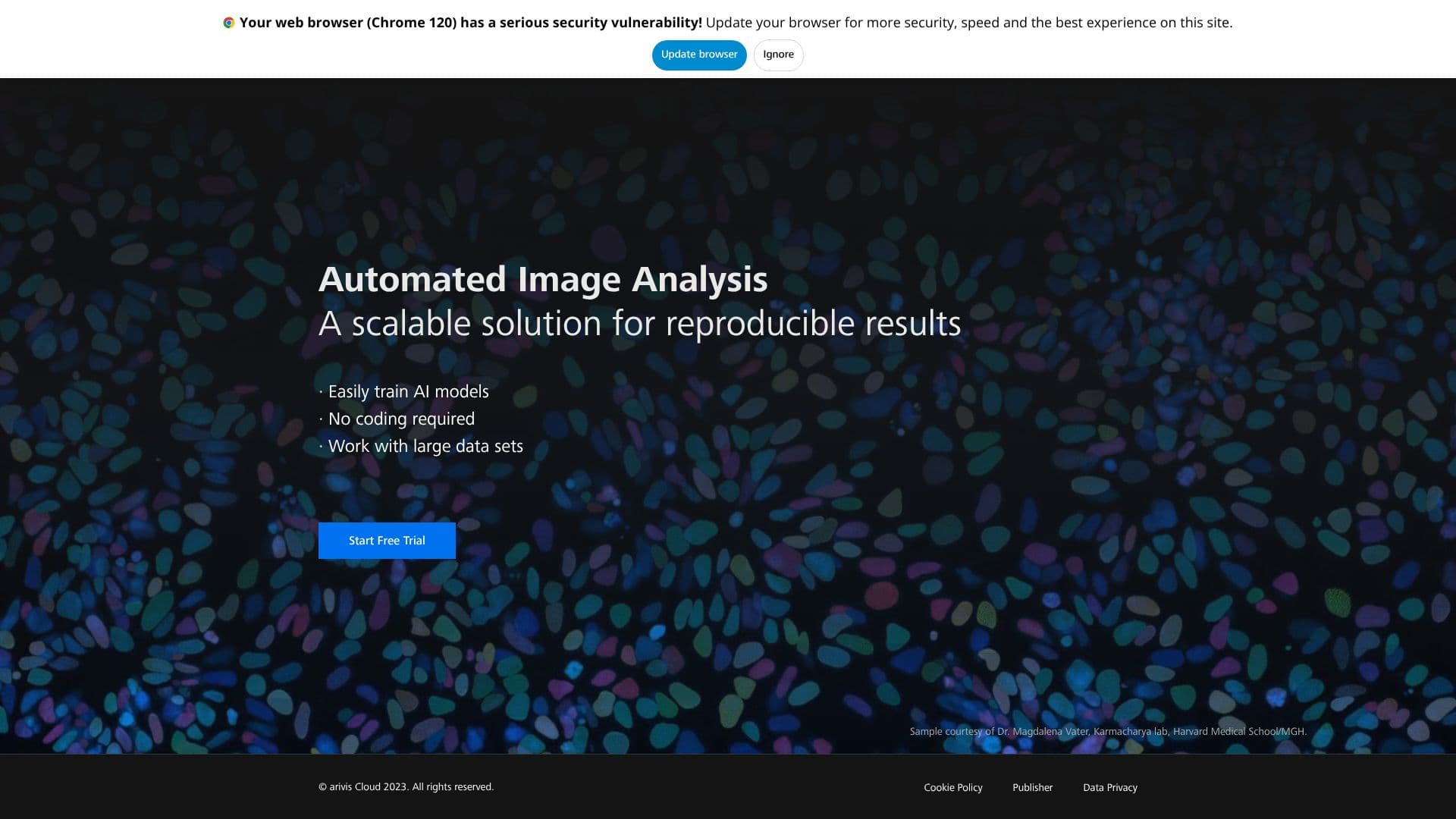Viewport: 1456px width, 819px height.
Task: Start the free trial
Action: [x=387, y=541]
